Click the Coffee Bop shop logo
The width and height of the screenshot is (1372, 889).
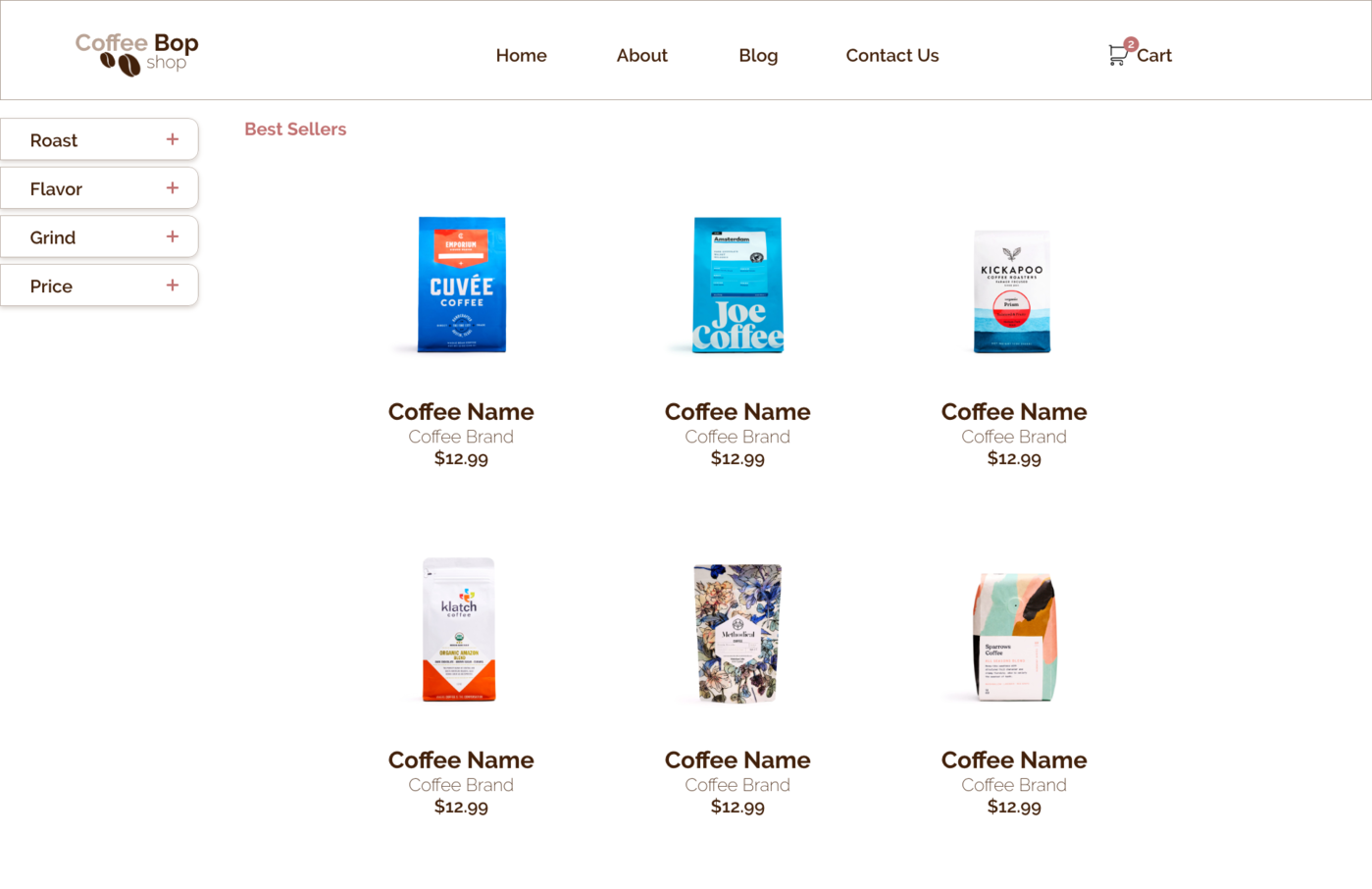pos(137,54)
